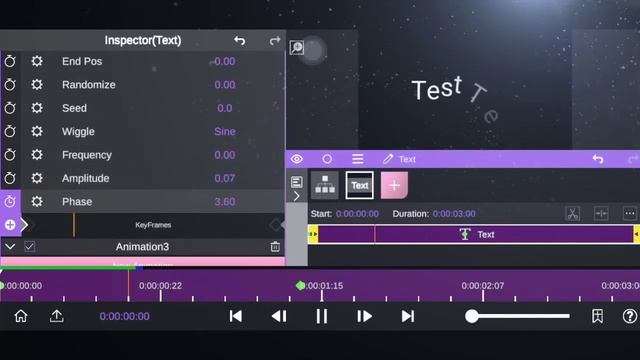Open the Seed gear settings
This screenshot has width=640, height=360.
point(37,108)
